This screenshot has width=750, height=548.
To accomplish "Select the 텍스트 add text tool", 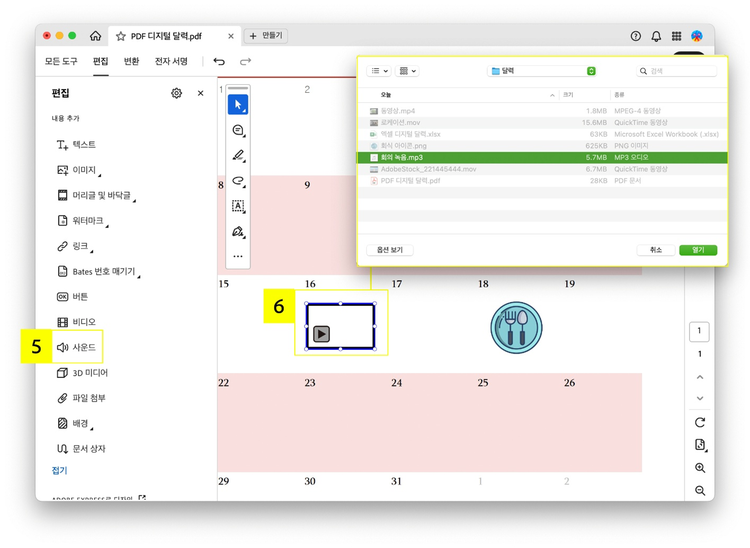I will (76, 144).
